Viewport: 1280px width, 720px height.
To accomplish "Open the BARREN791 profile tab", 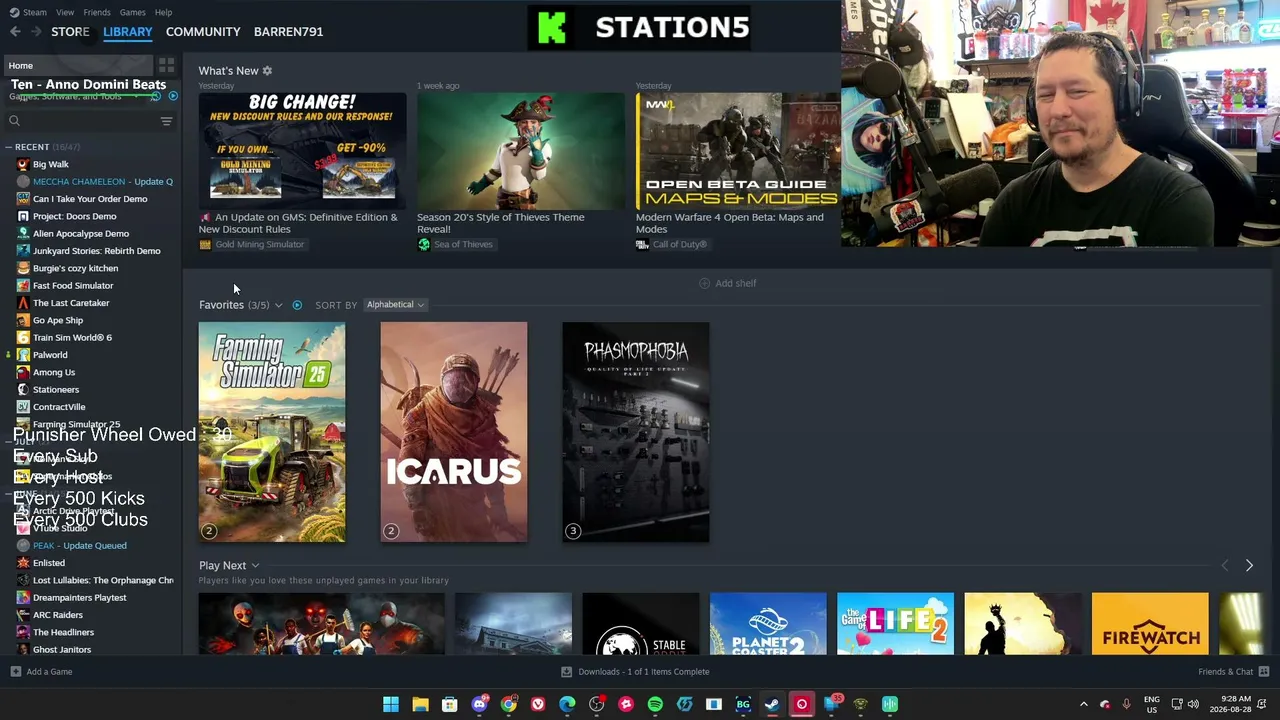I will click(288, 32).
